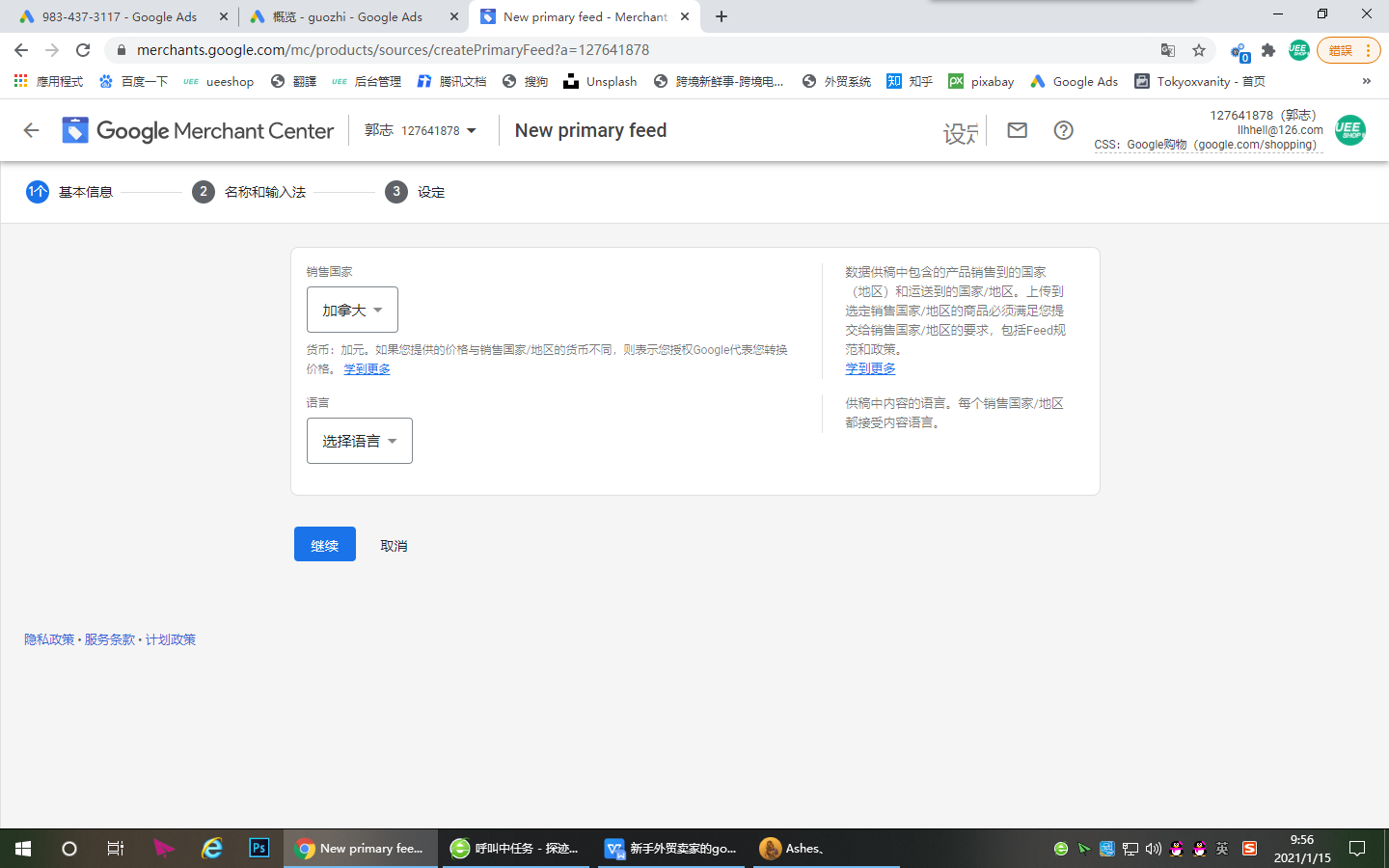Open the help question mark icon
Image resolution: width=1389 pixels, height=868 pixels.
[1063, 130]
